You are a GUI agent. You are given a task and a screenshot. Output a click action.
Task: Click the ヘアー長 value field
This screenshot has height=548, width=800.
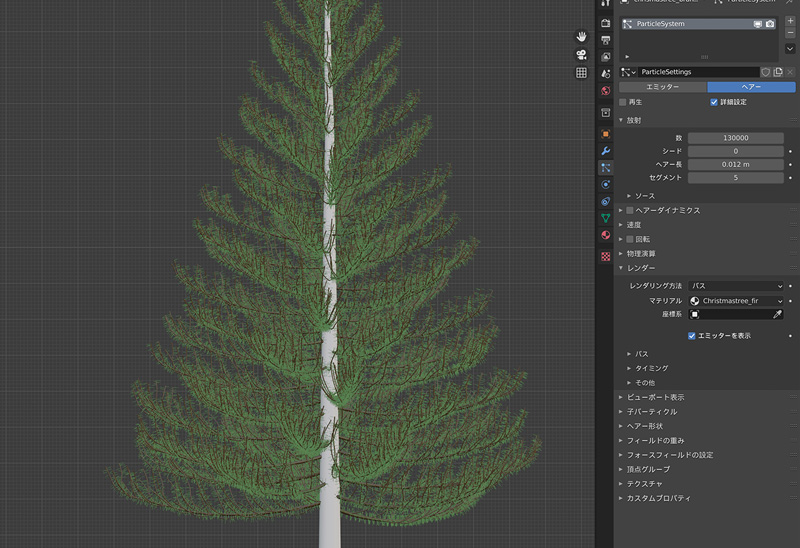click(735, 164)
